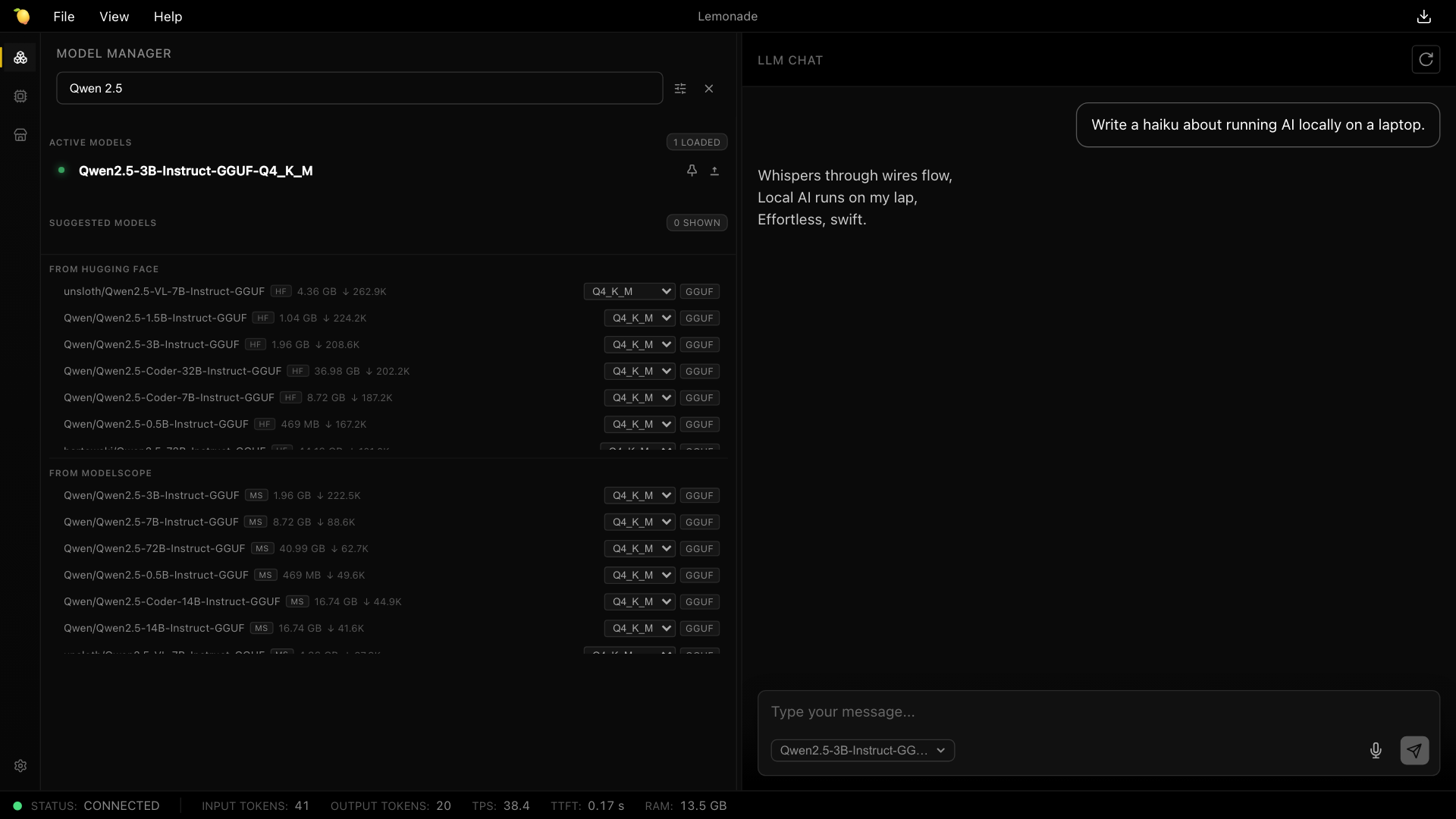Click GGUF button for unsloth/Qwen2.5-VL-7B-Instruct-GGUF

point(699,291)
